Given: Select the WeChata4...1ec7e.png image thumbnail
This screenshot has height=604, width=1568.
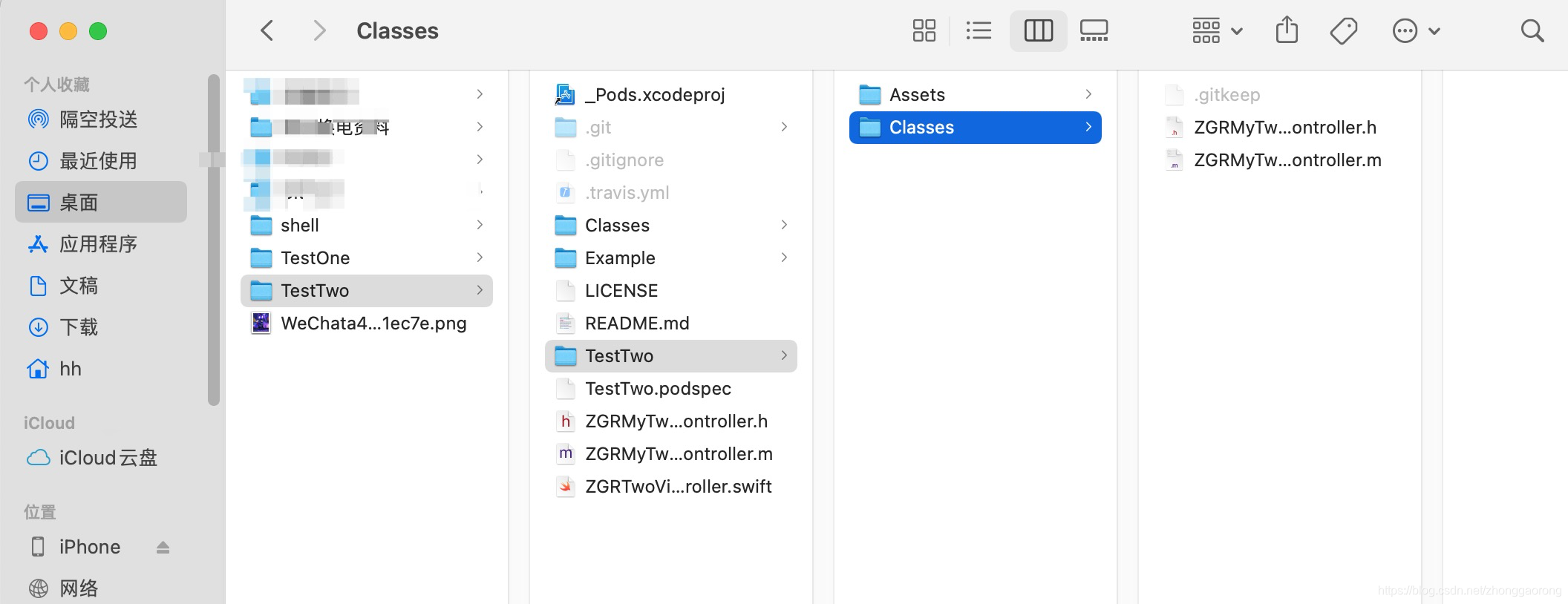Looking at the screenshot, I should pos(261,324).
